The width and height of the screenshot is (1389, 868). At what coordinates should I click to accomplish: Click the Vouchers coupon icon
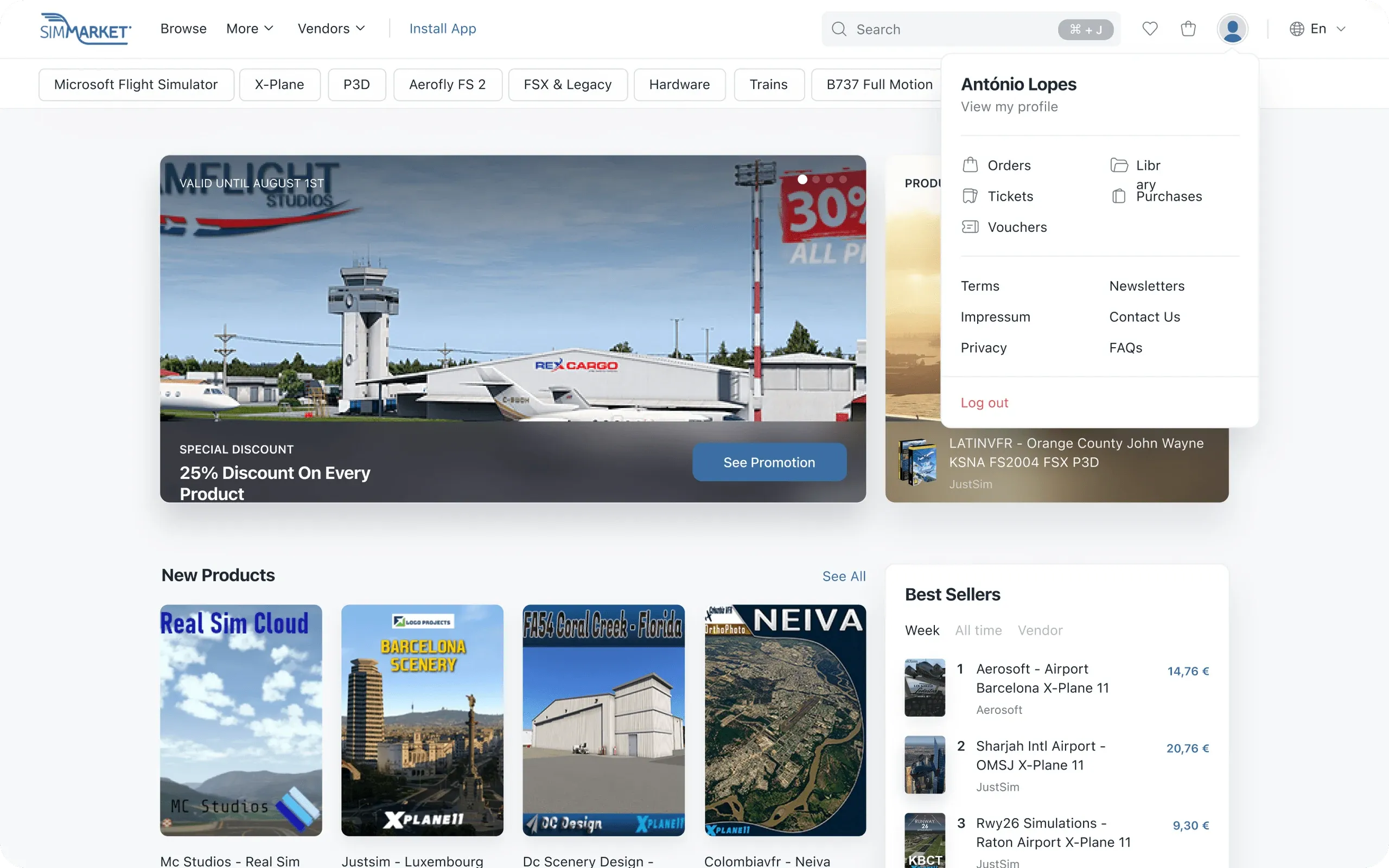[x=970, y=227]
